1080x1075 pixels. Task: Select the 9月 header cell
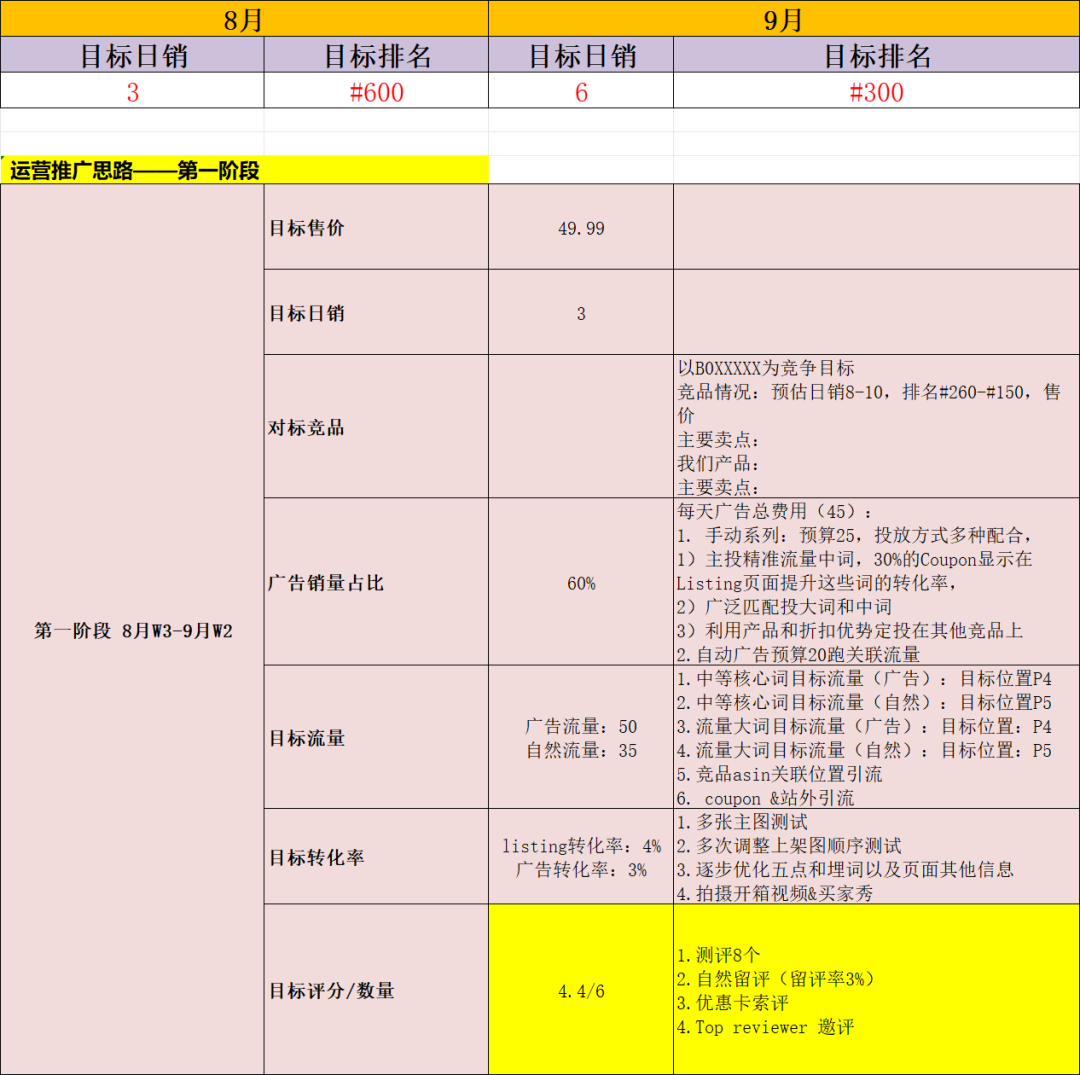pos(784,19)
